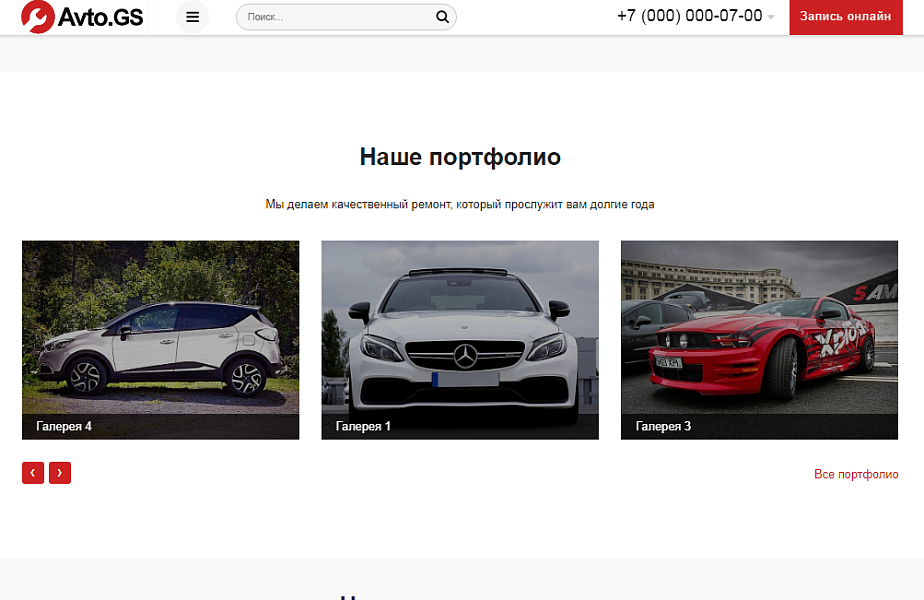Click the previous slide arrow
The image size is (924, 600).
pyautogui.click(x=33, y=472)
